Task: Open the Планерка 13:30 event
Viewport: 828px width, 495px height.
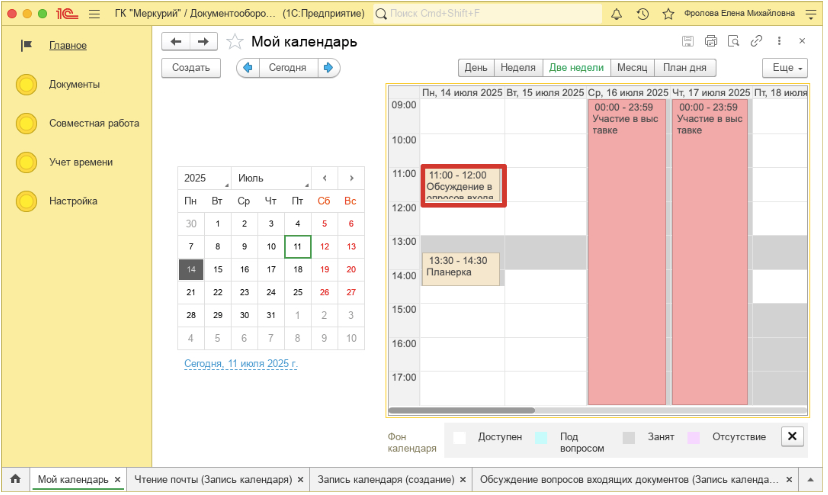Action: [x=460, y=268]
